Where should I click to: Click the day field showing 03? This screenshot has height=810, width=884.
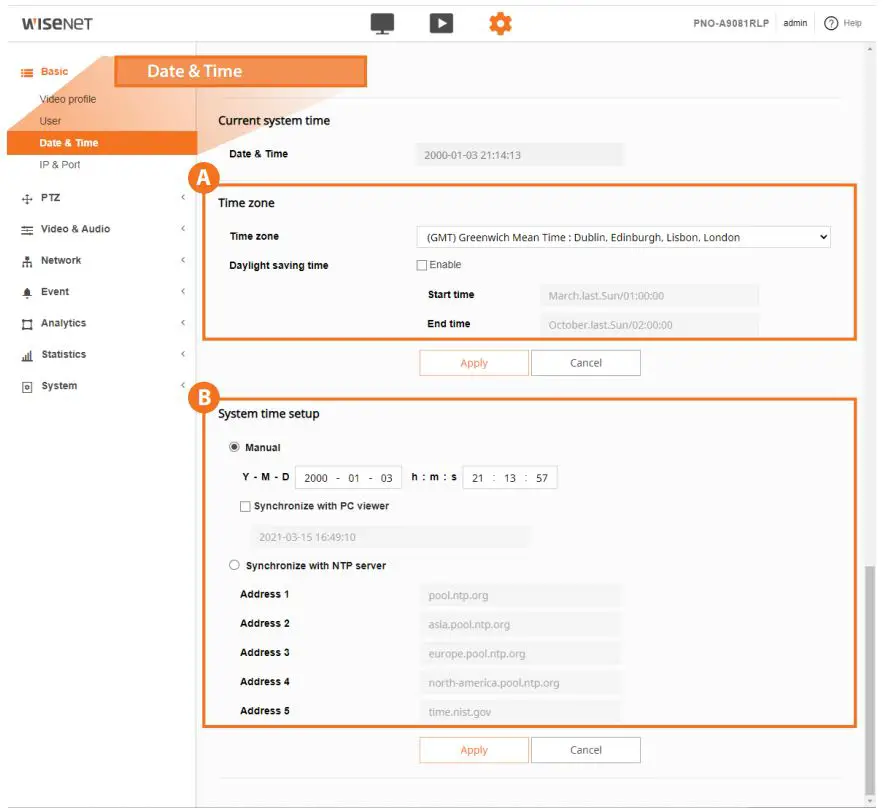click(386, 478)
